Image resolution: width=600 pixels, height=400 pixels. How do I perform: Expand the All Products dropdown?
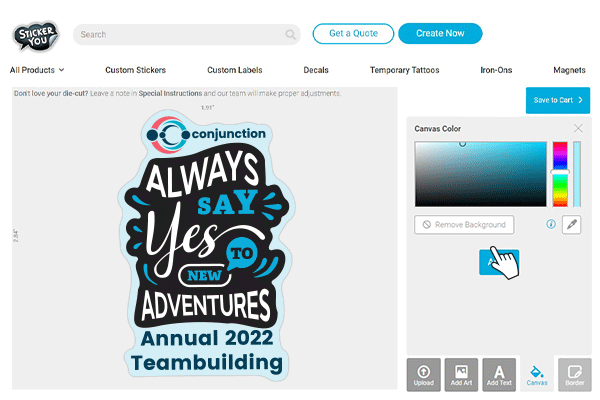pos(37,70)
